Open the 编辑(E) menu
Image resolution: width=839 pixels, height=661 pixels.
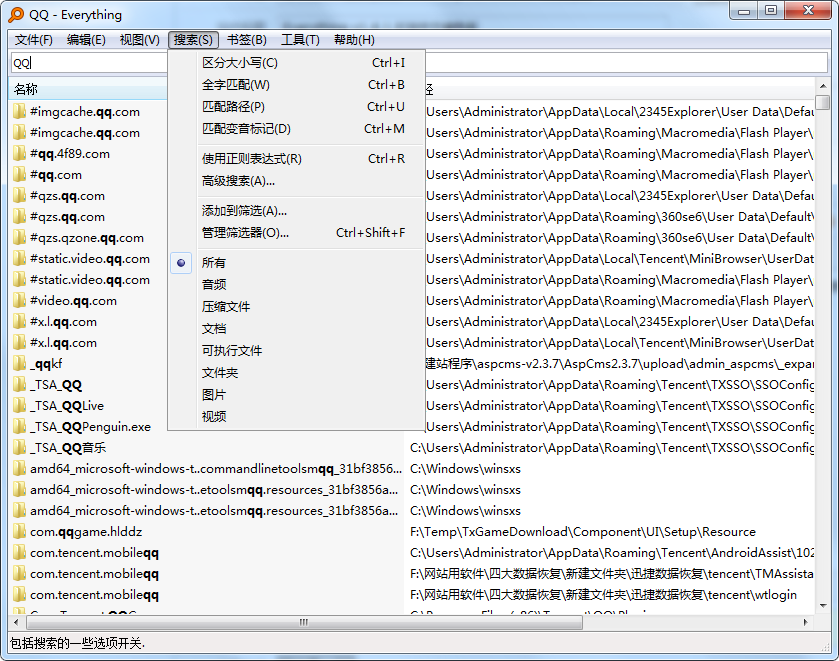[86, 40]
